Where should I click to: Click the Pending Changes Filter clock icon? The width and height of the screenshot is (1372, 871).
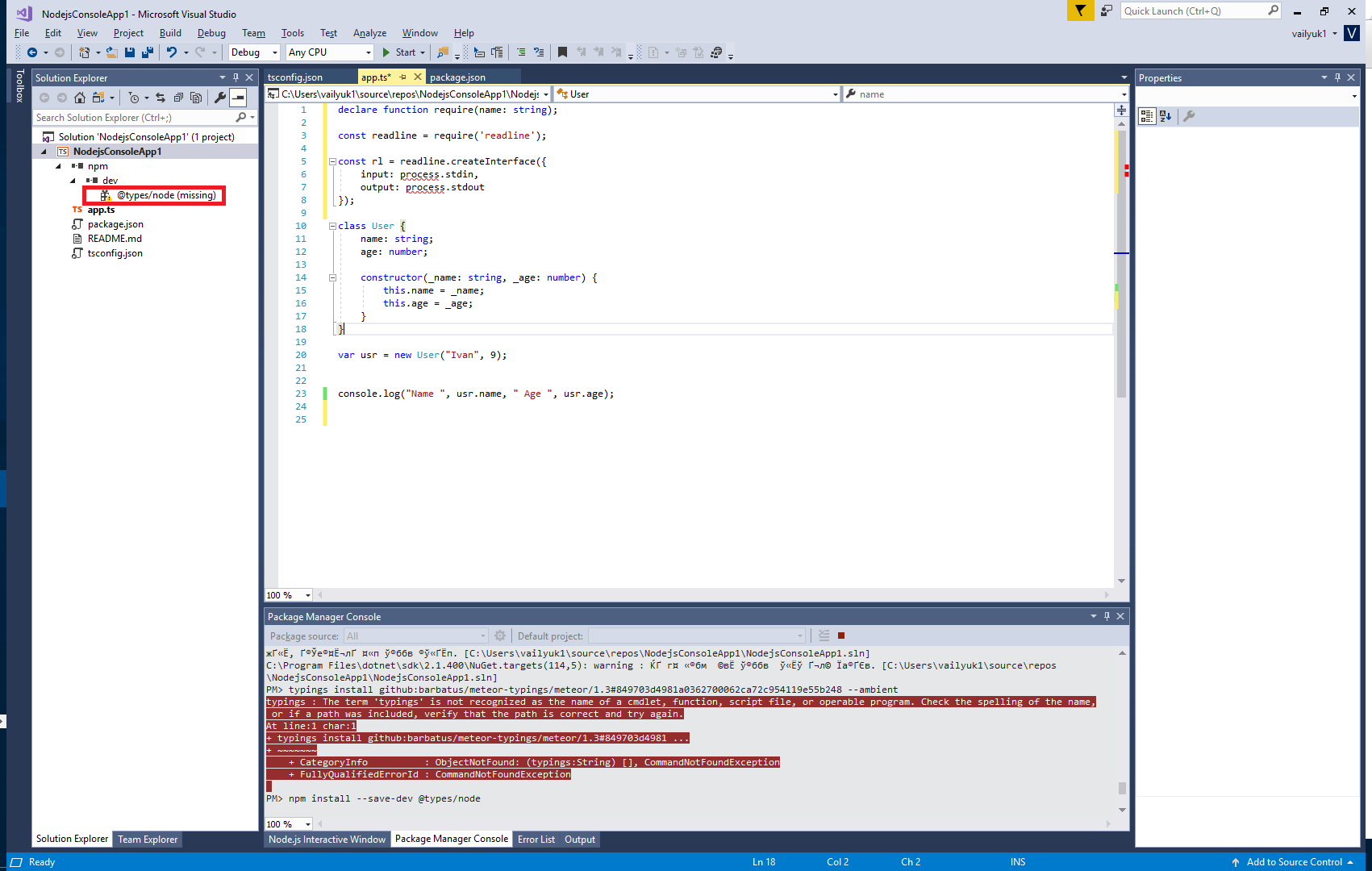[x=134, y=98]
